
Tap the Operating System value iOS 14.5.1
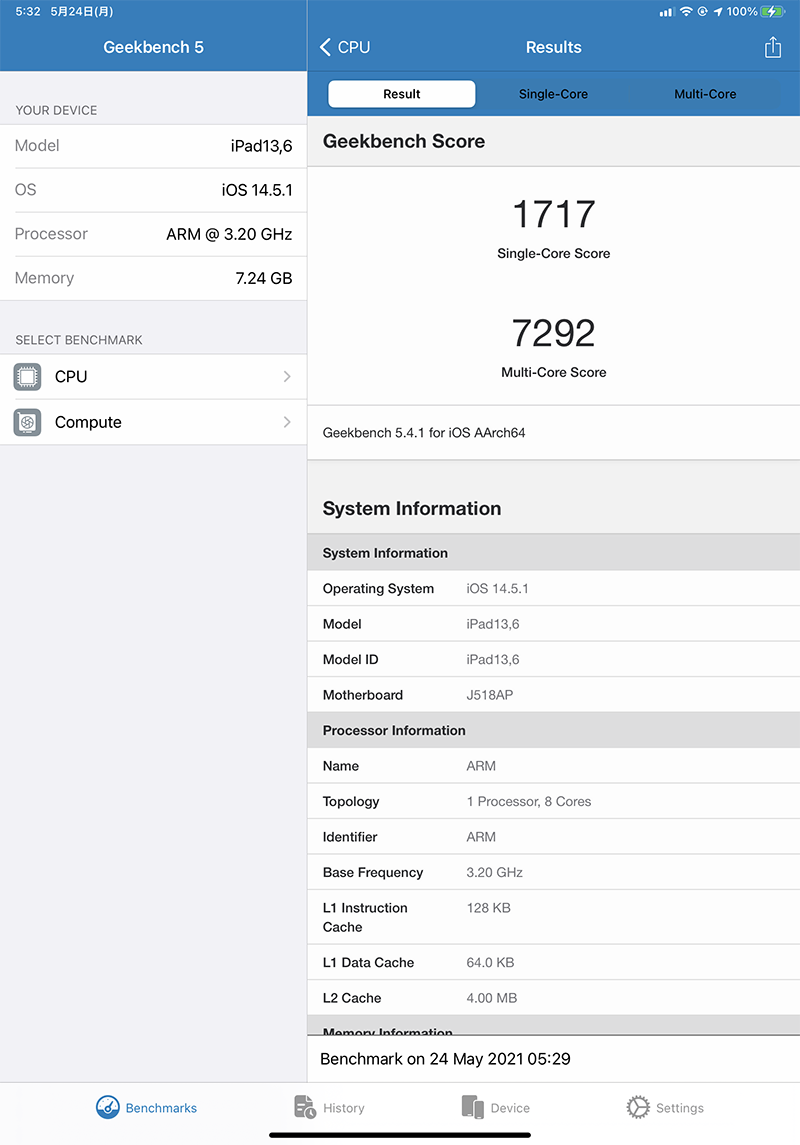(x=498, y=589)
